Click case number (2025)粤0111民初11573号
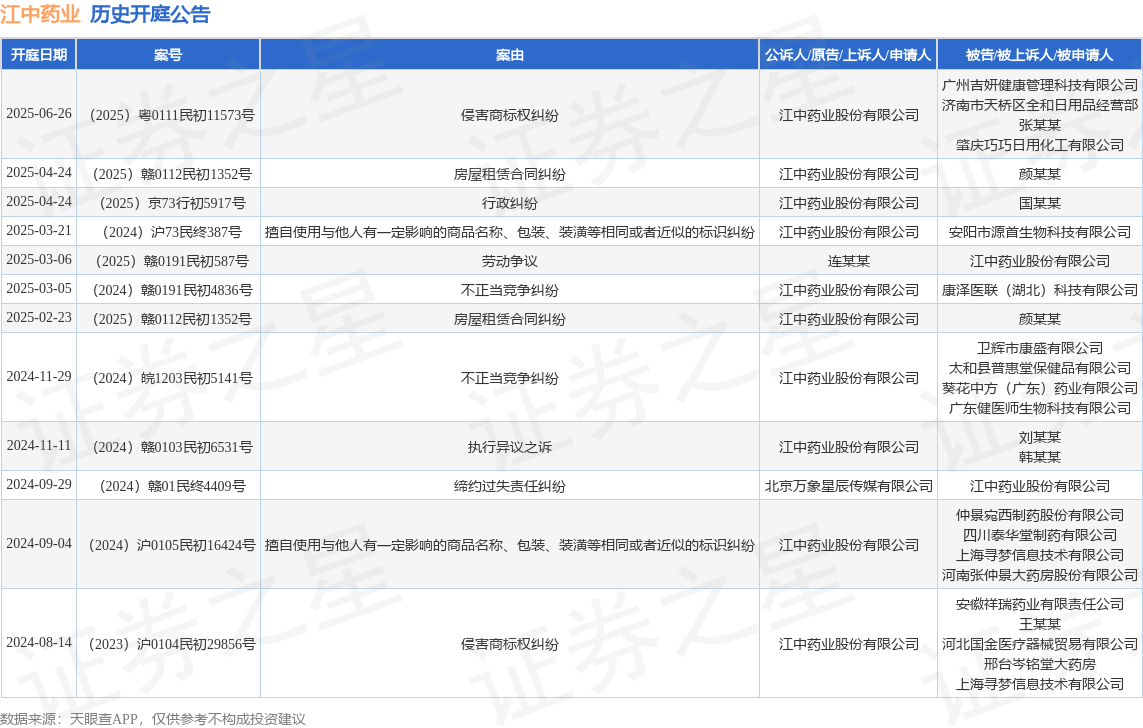Image resolution: width=1143 pixels, height=728 pixels. pyautogui.click(x=168, y=115)
